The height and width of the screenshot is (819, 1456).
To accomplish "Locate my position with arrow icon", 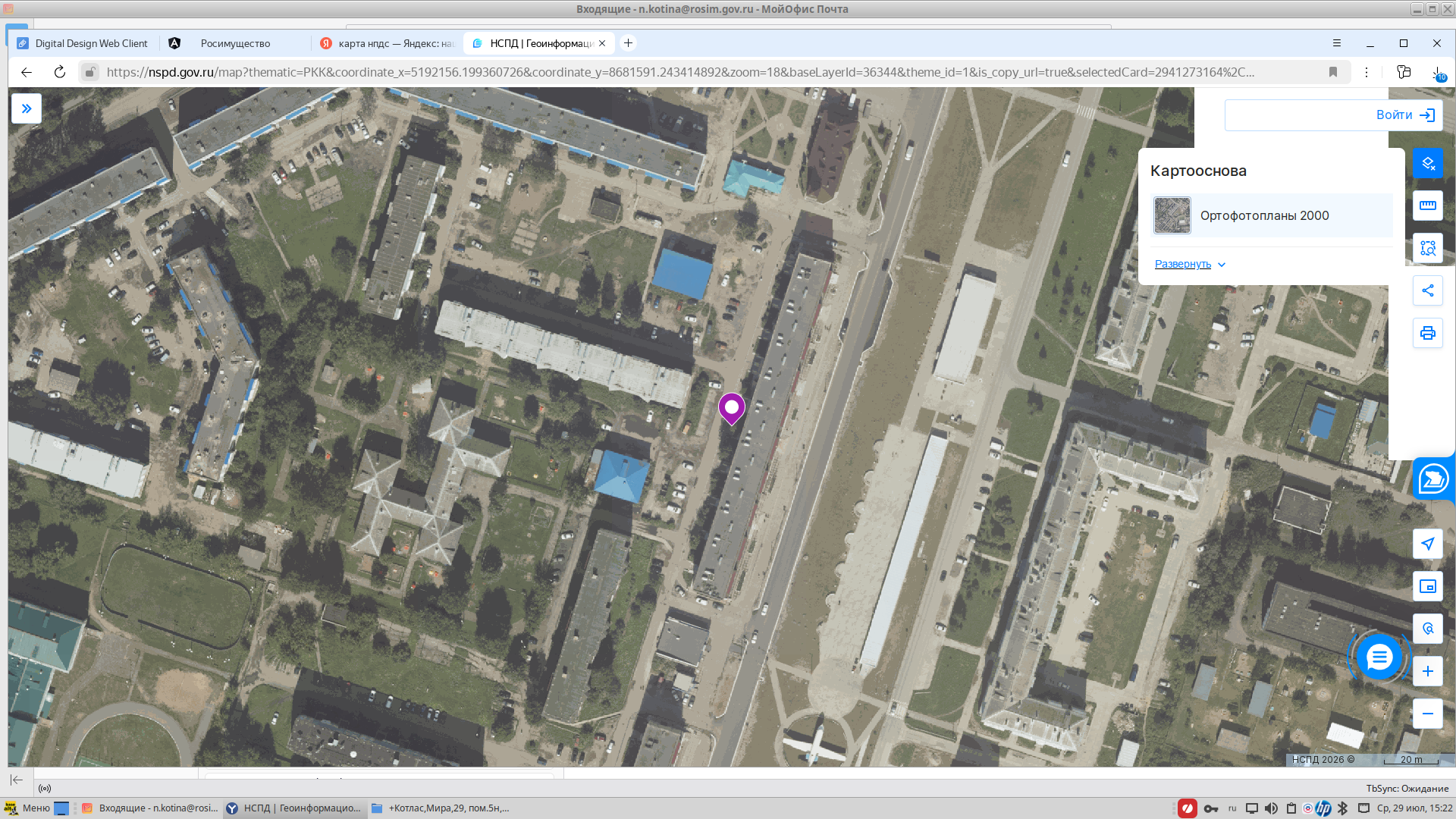I will click(x=1428, y=544).
